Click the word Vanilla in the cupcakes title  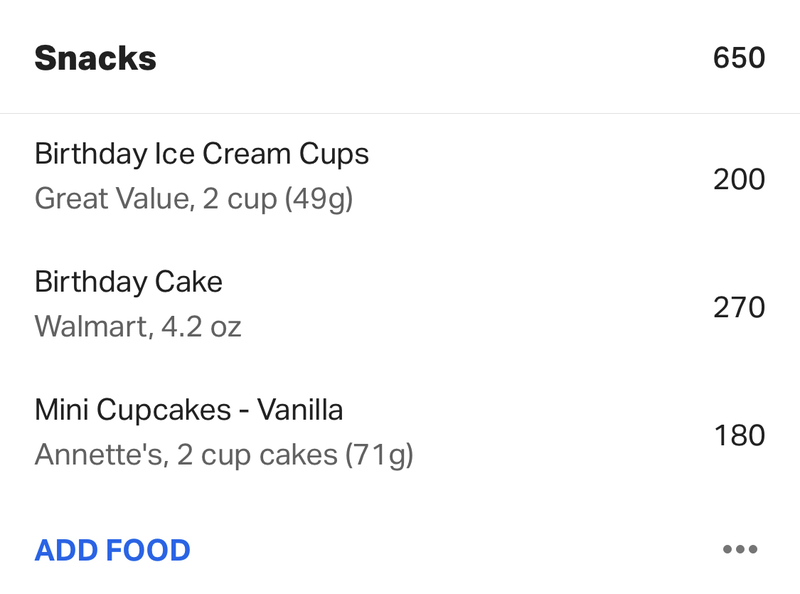tap(299, 409)
